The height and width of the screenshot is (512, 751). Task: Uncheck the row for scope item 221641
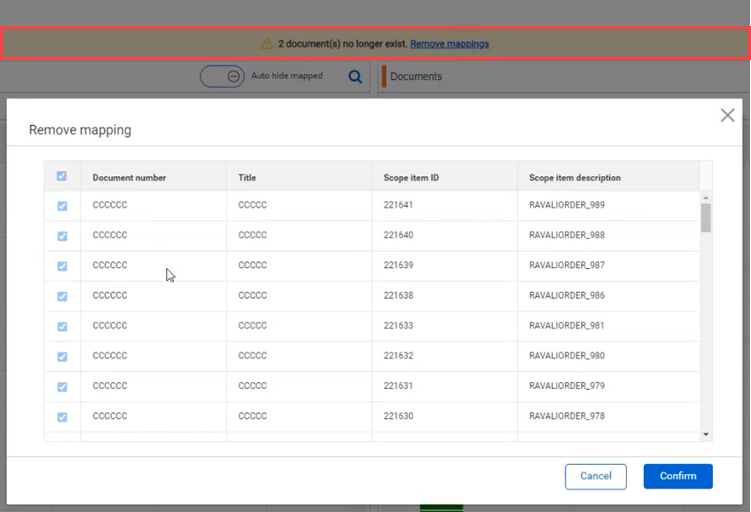coord(62,206)
